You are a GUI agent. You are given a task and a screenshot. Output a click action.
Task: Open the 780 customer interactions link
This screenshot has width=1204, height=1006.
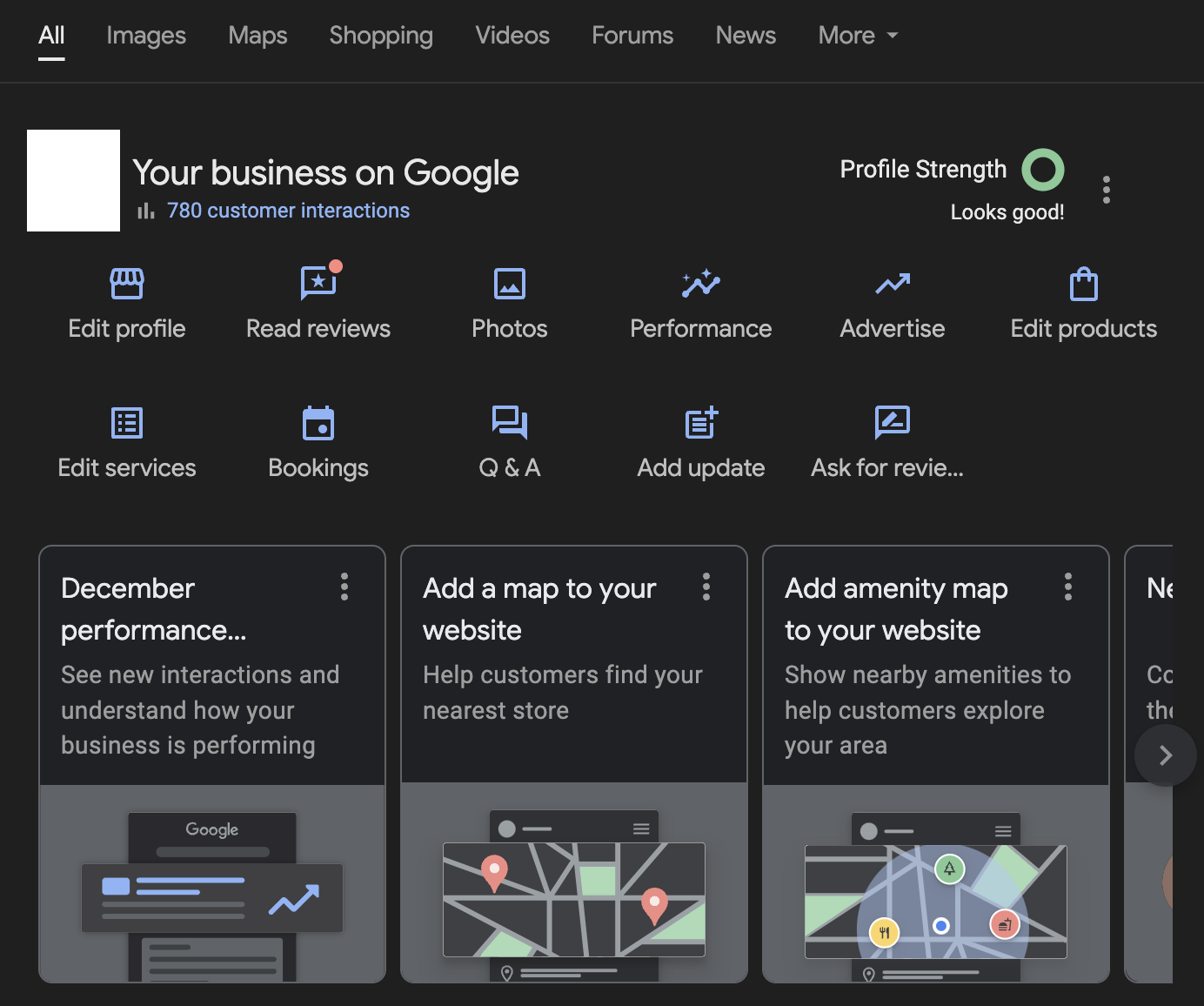coord(288,211)
